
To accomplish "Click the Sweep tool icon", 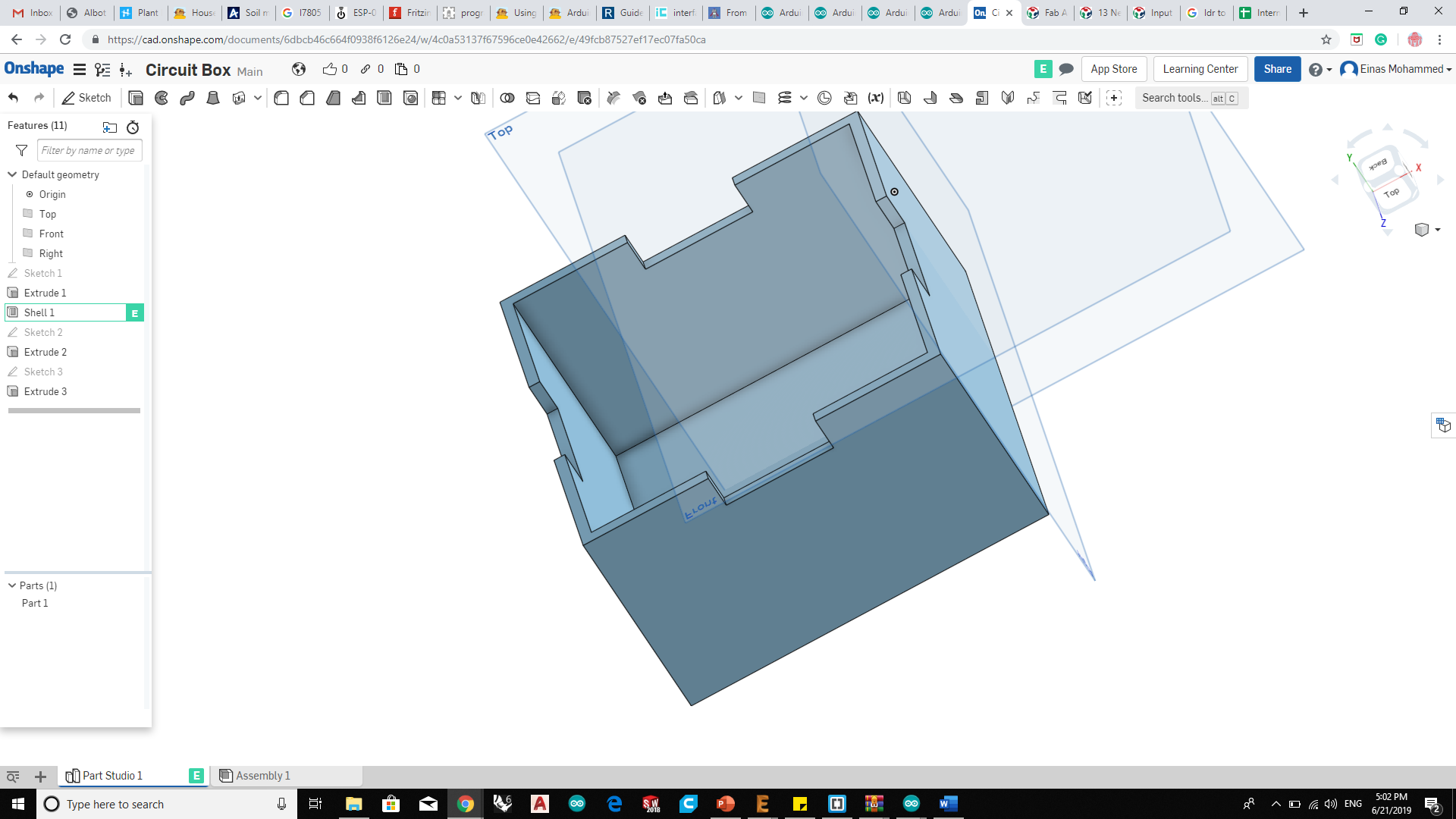I will click(187, 98).
